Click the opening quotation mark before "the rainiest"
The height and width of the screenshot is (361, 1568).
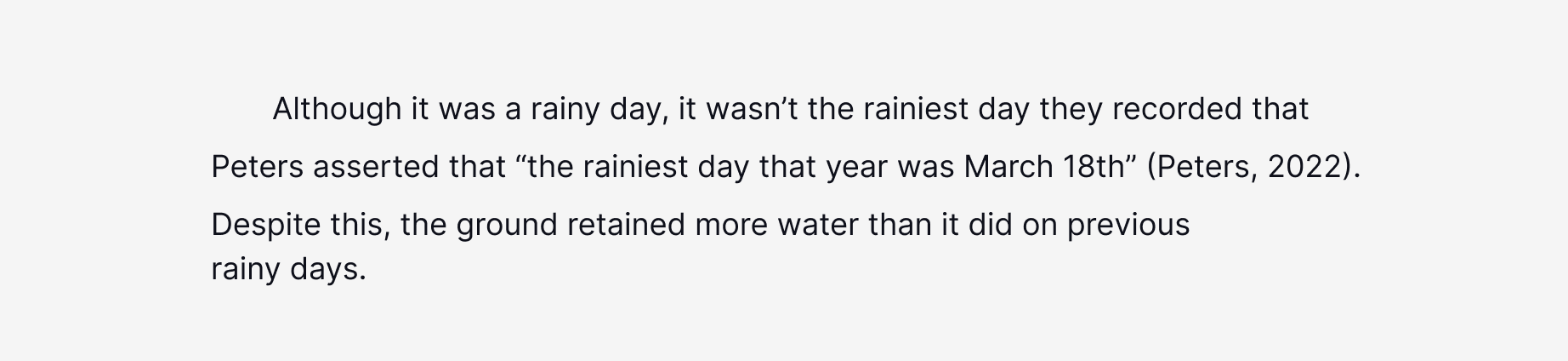pos(521,159)
